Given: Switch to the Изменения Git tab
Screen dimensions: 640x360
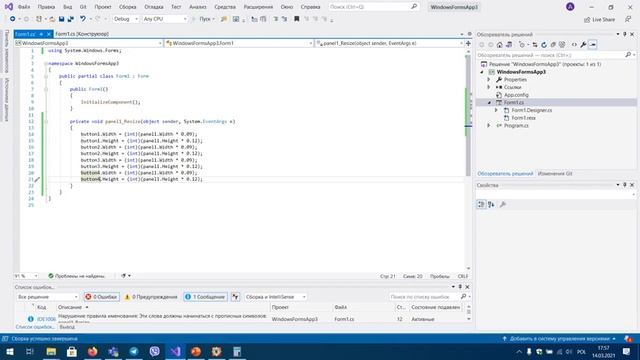Looking at the screenshot, I should (555, 173).
